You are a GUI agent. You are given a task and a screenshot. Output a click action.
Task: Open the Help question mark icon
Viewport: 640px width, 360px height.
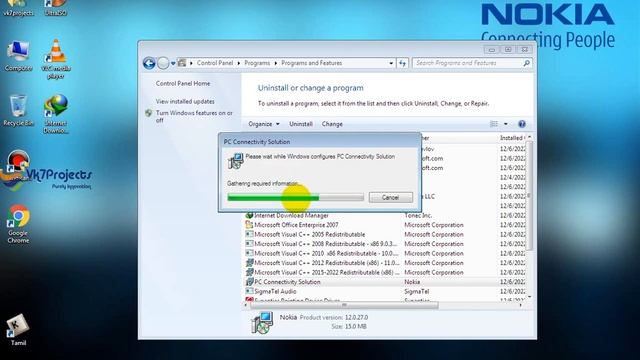point(522,124)
